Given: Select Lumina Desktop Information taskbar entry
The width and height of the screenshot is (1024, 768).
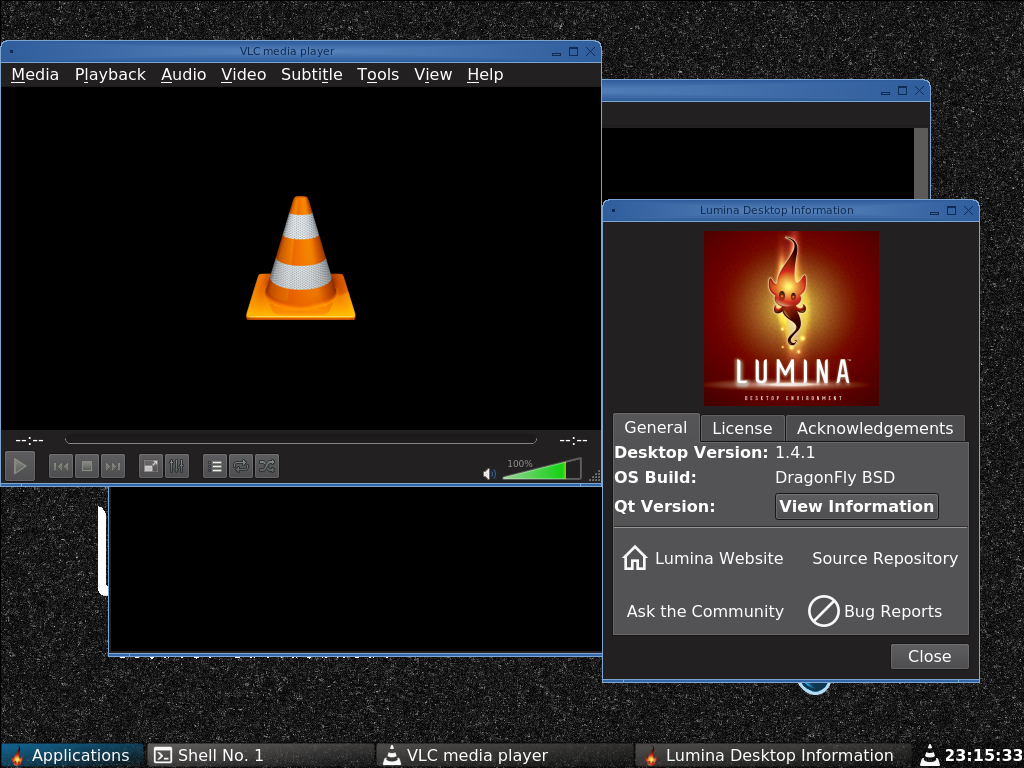Looking at the screenshot, I should [774, 756].
